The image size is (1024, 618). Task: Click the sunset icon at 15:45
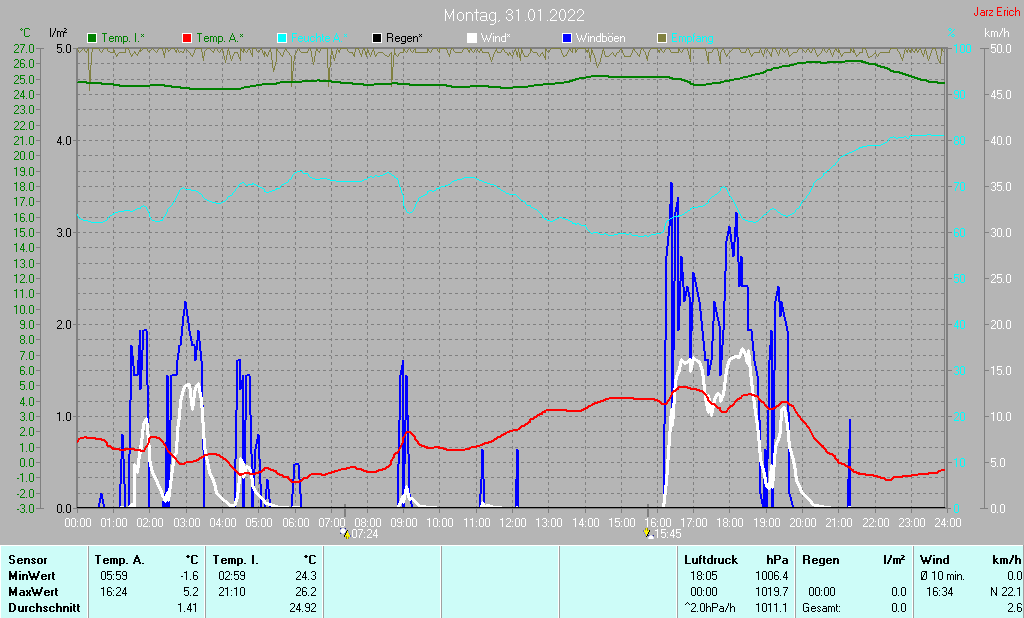coord(651,533)
